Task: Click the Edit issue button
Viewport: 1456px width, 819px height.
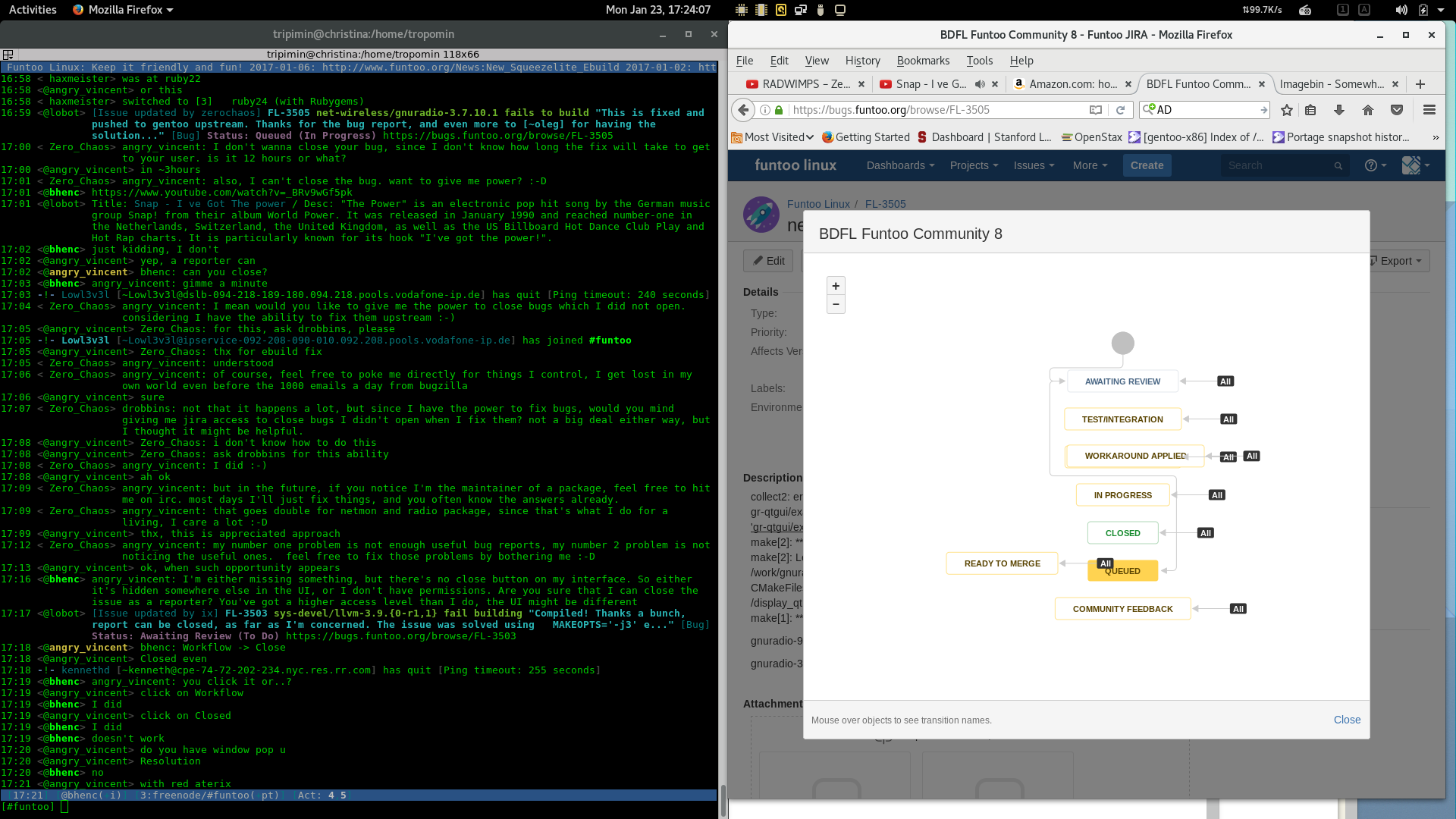Action: tap(768, 261)
